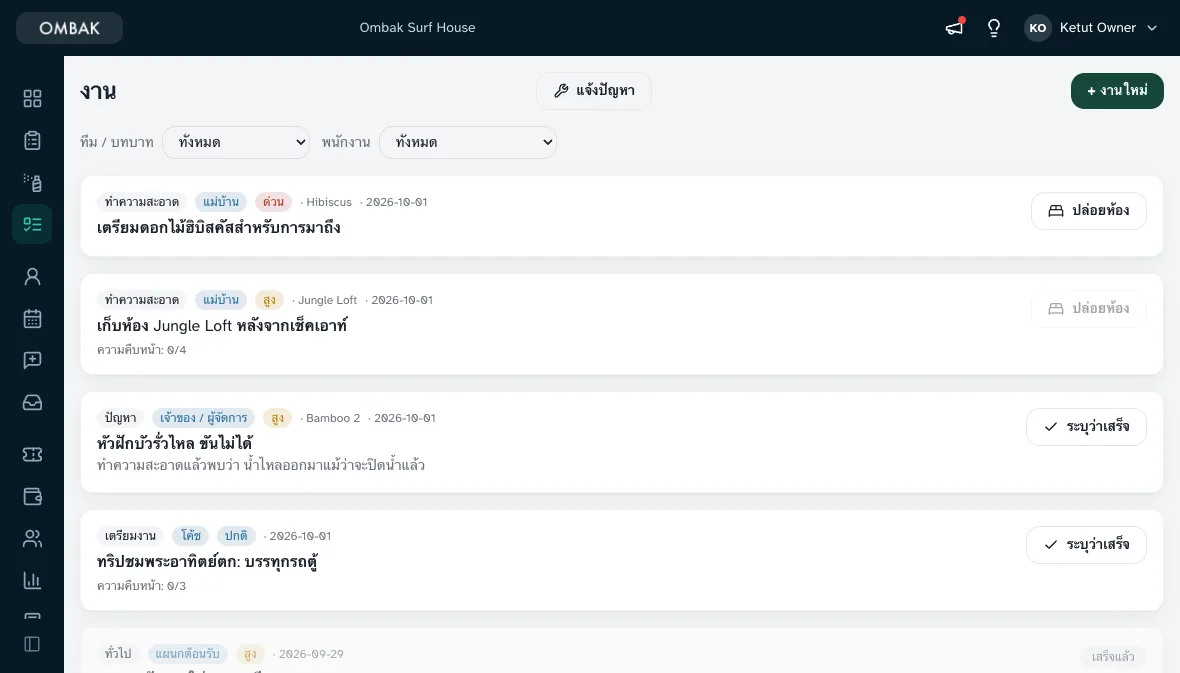Screen dimensions: 1180x673
Task: Open announcements megaphone icon
Action: pyautogui.click(x=954, y=28)
